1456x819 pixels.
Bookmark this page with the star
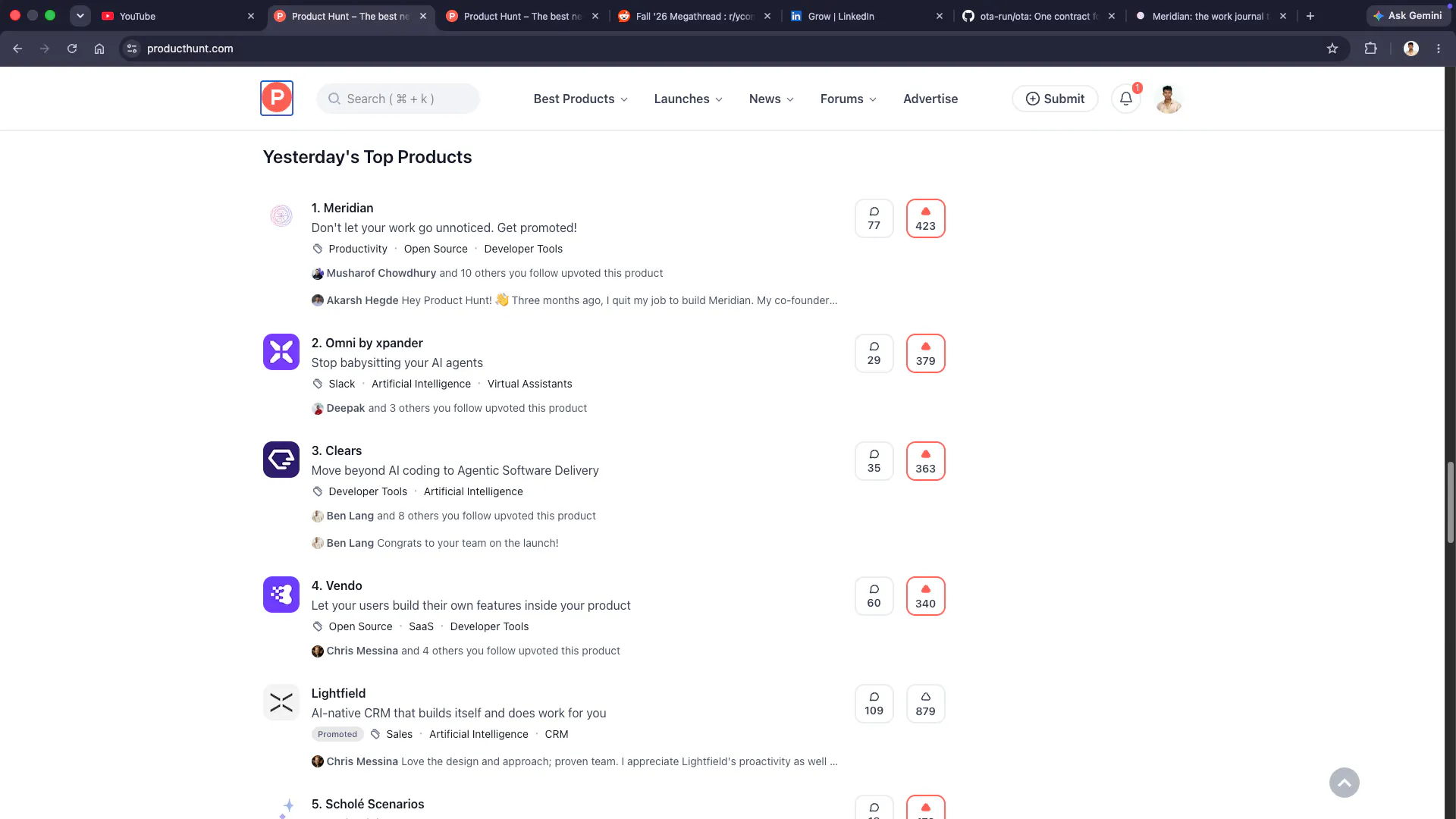coord(1332,49)
